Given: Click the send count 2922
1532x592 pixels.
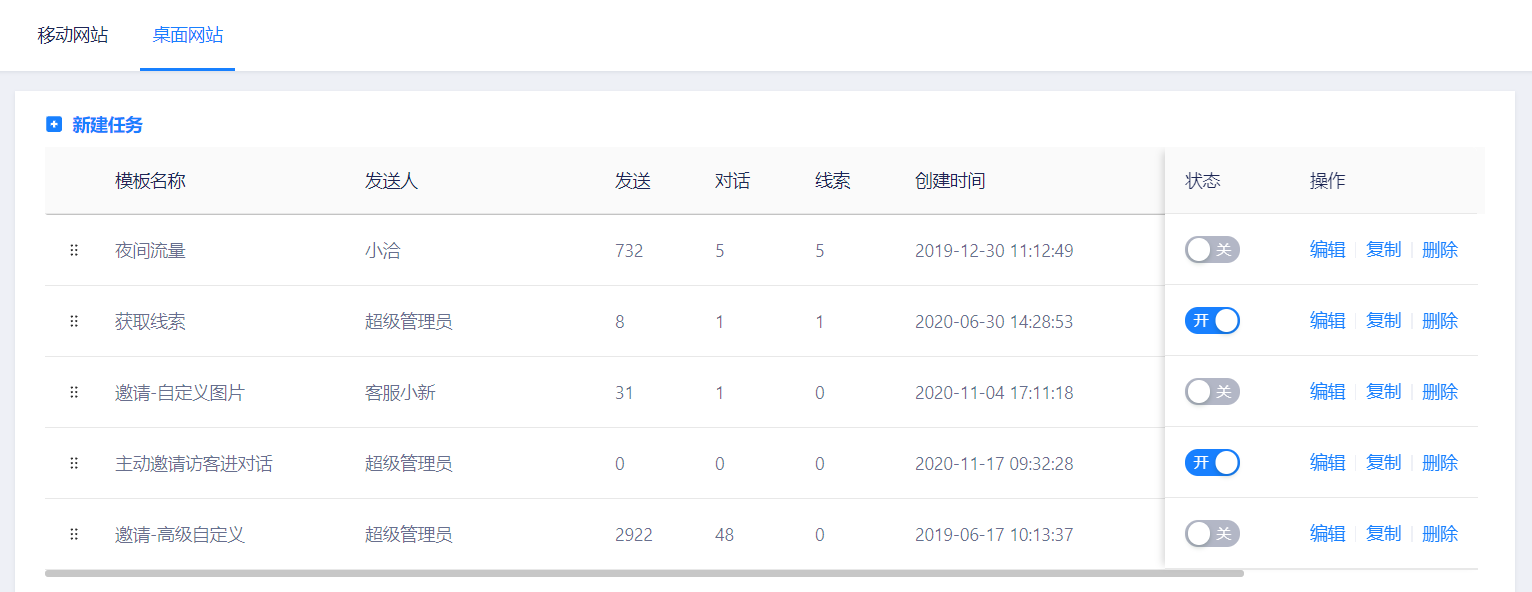Looking at the screenshot, I should pyautogui.click(x=634, y=535).
